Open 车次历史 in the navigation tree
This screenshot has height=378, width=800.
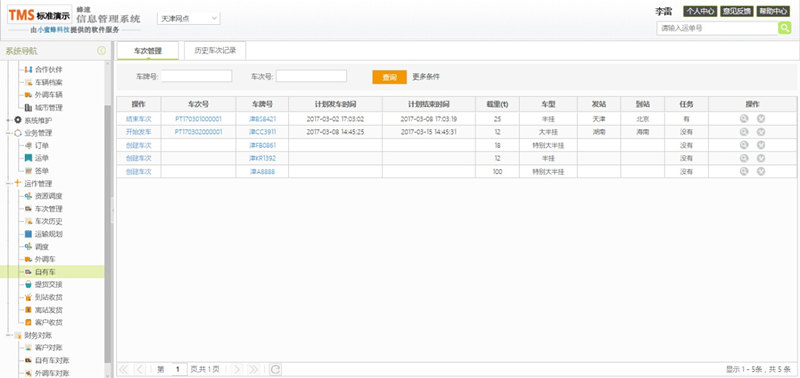click(49, 221)
